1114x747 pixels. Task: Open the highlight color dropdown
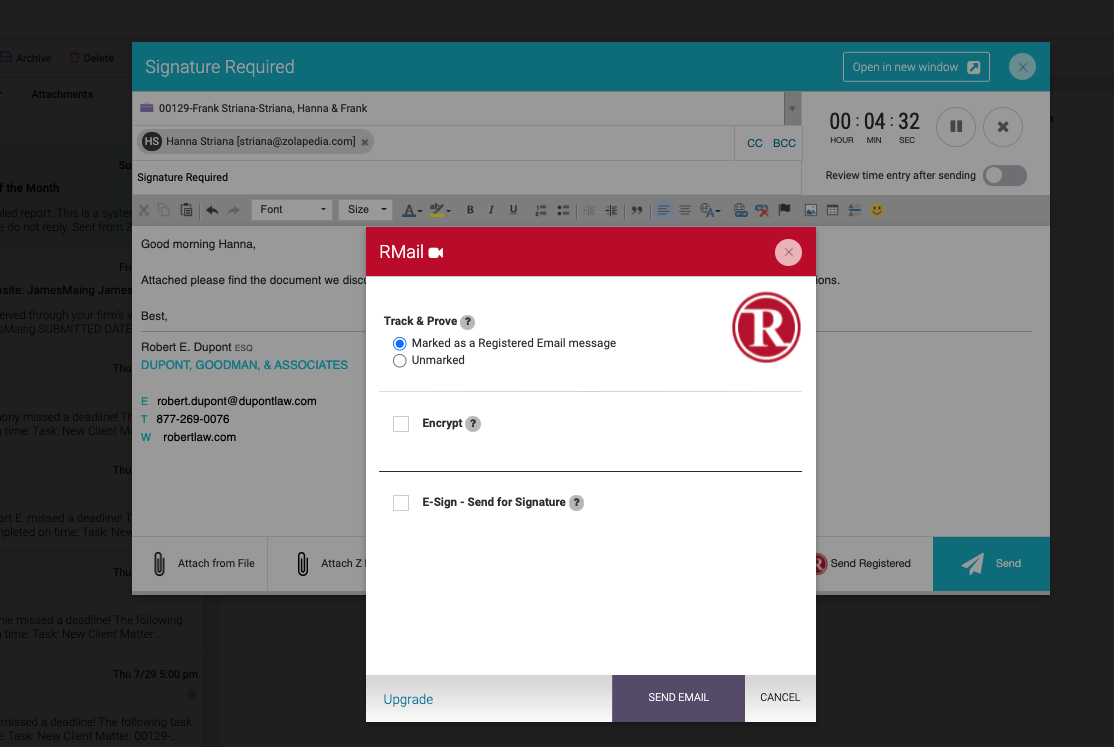pos(440,210)
